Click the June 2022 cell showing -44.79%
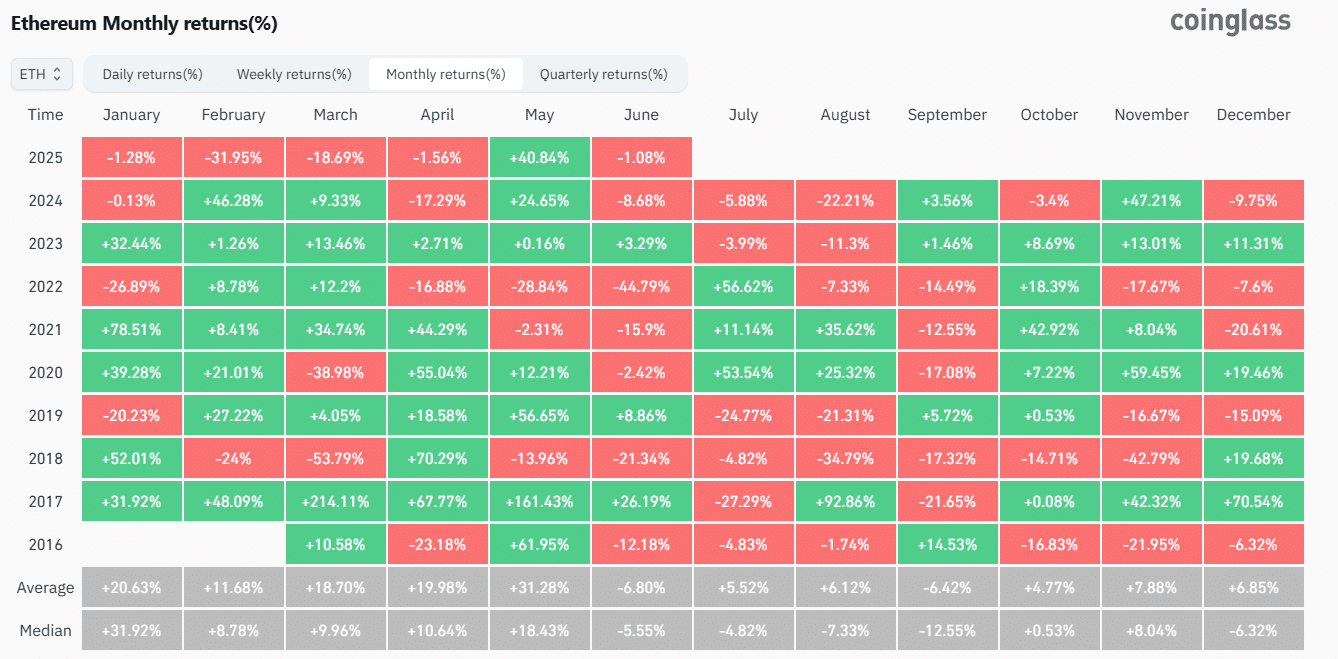The image size is (1338, 659). [x=641, y=286]
